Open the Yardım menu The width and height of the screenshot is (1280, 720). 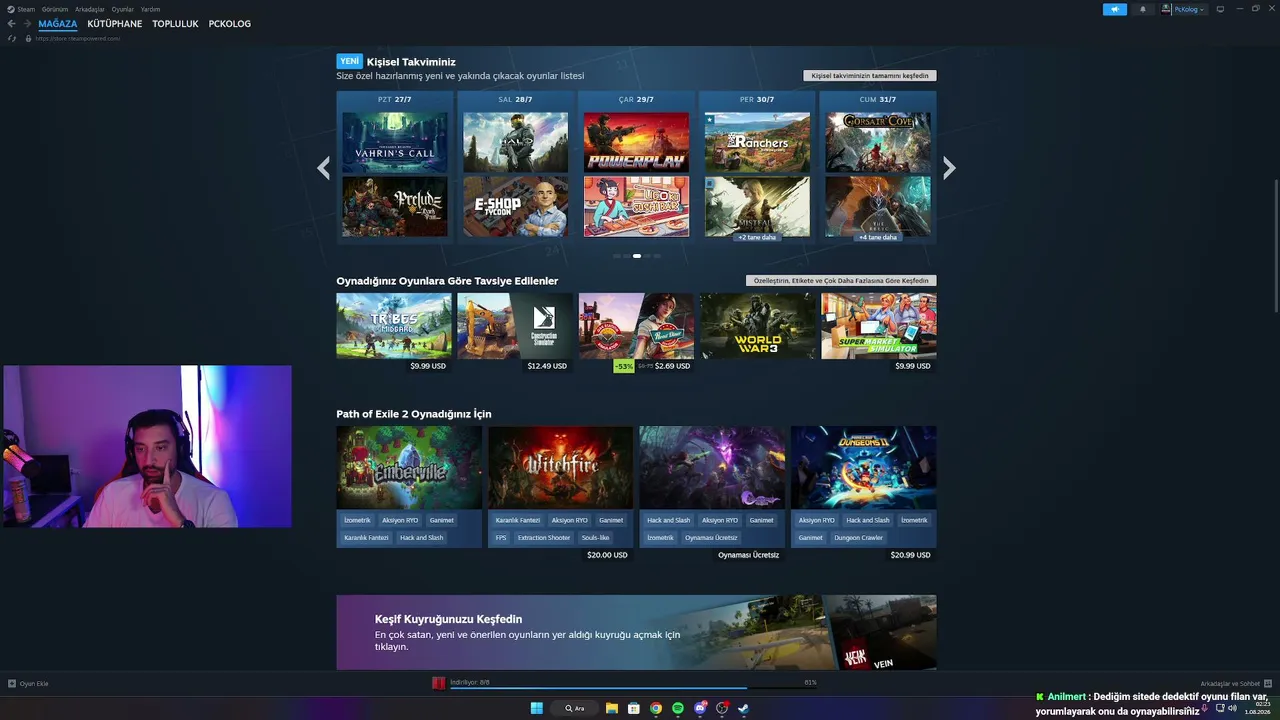click(151, 9)
